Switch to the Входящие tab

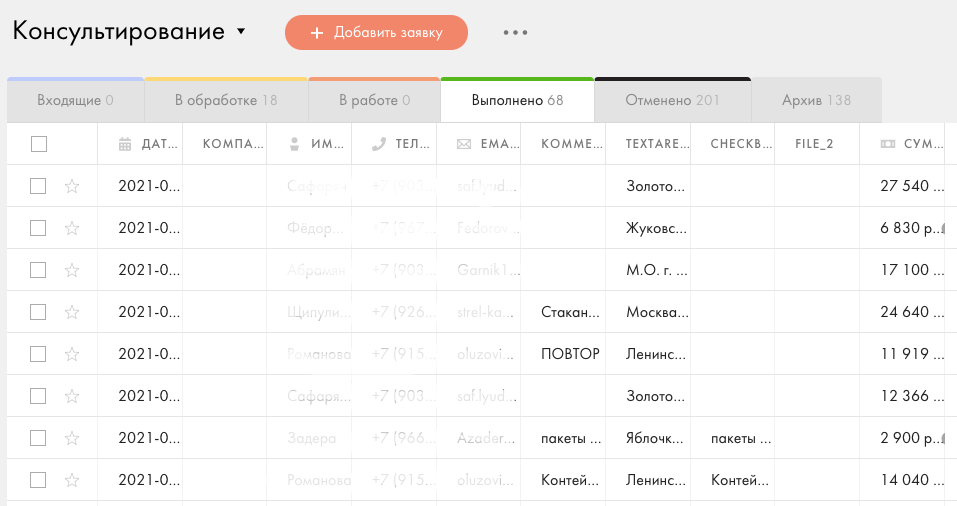[75, 101]
